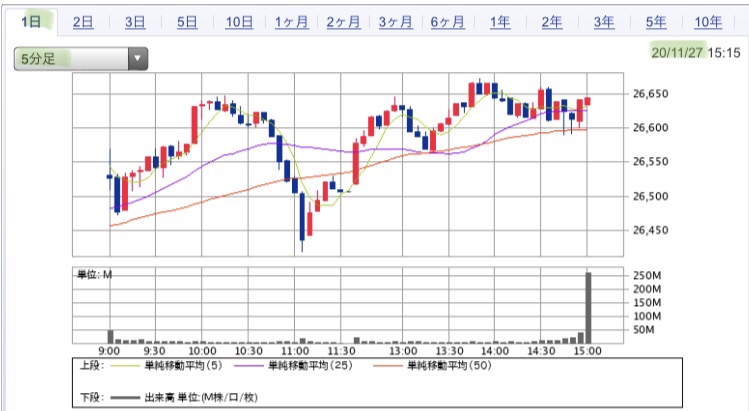Select the 5日 range tab
The height and width of the screenshot is (411, 749).
click(x=187, y=22)
